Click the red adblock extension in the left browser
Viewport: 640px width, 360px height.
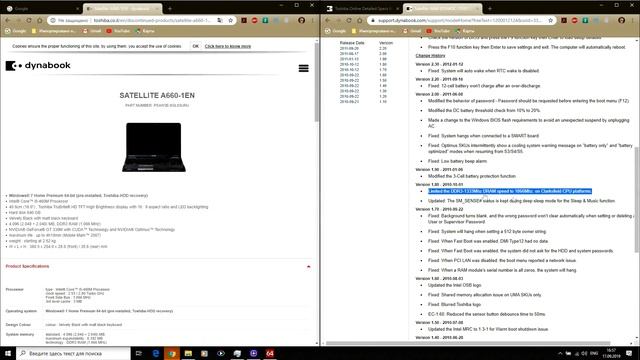(x=254, y=20)
